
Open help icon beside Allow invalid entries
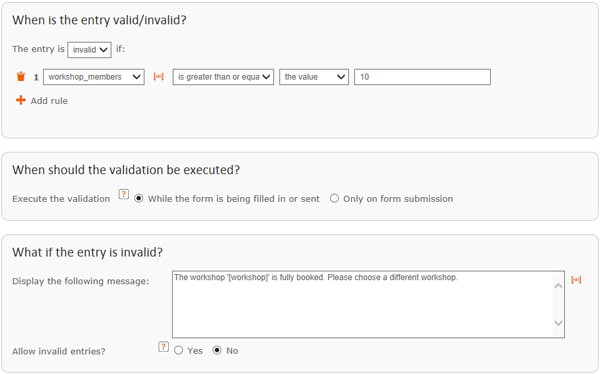[x=163, y=347]
